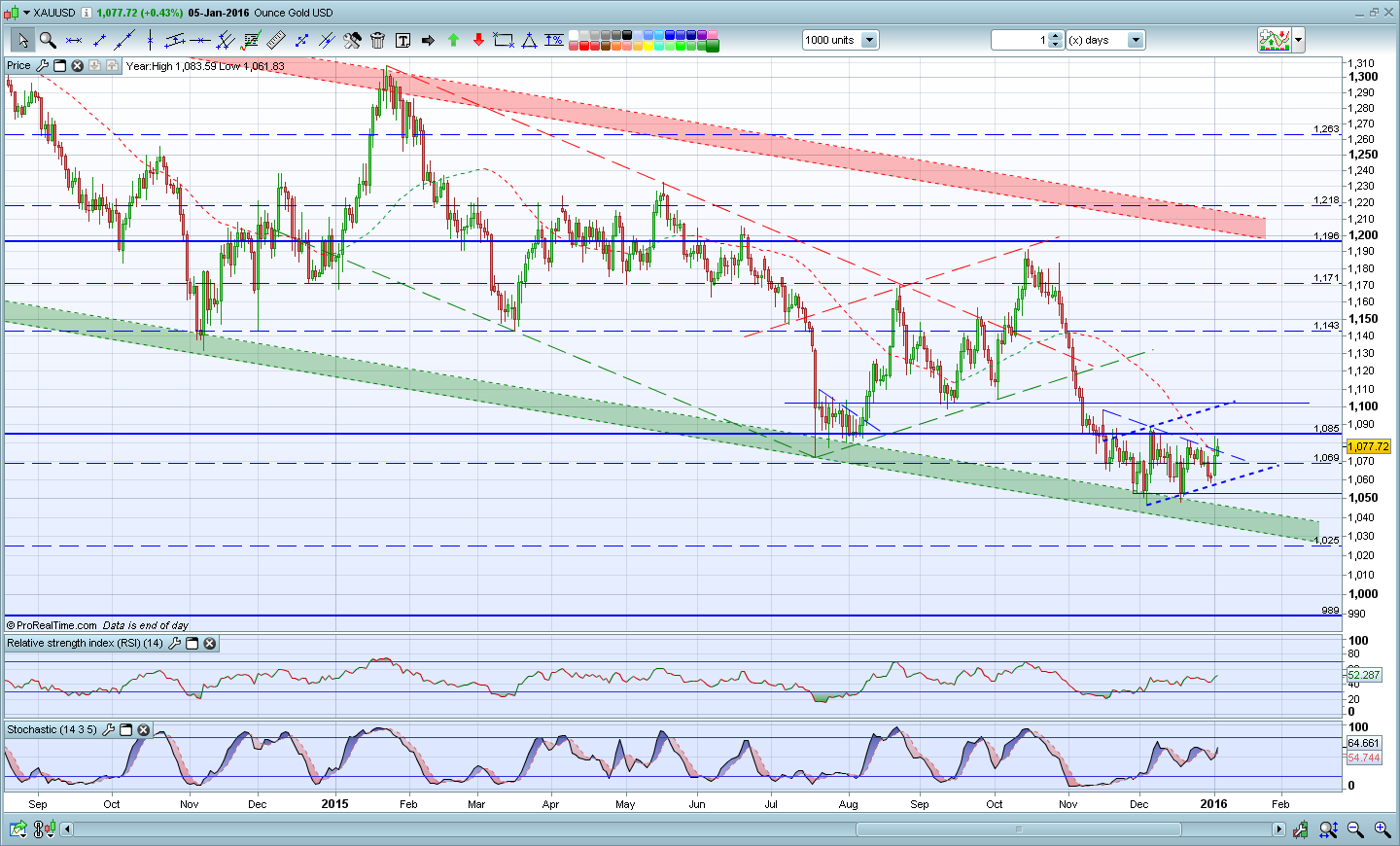1400x846 pixels.
Task: Select the magnifier zoom tool
Action: tap(48, 40)
